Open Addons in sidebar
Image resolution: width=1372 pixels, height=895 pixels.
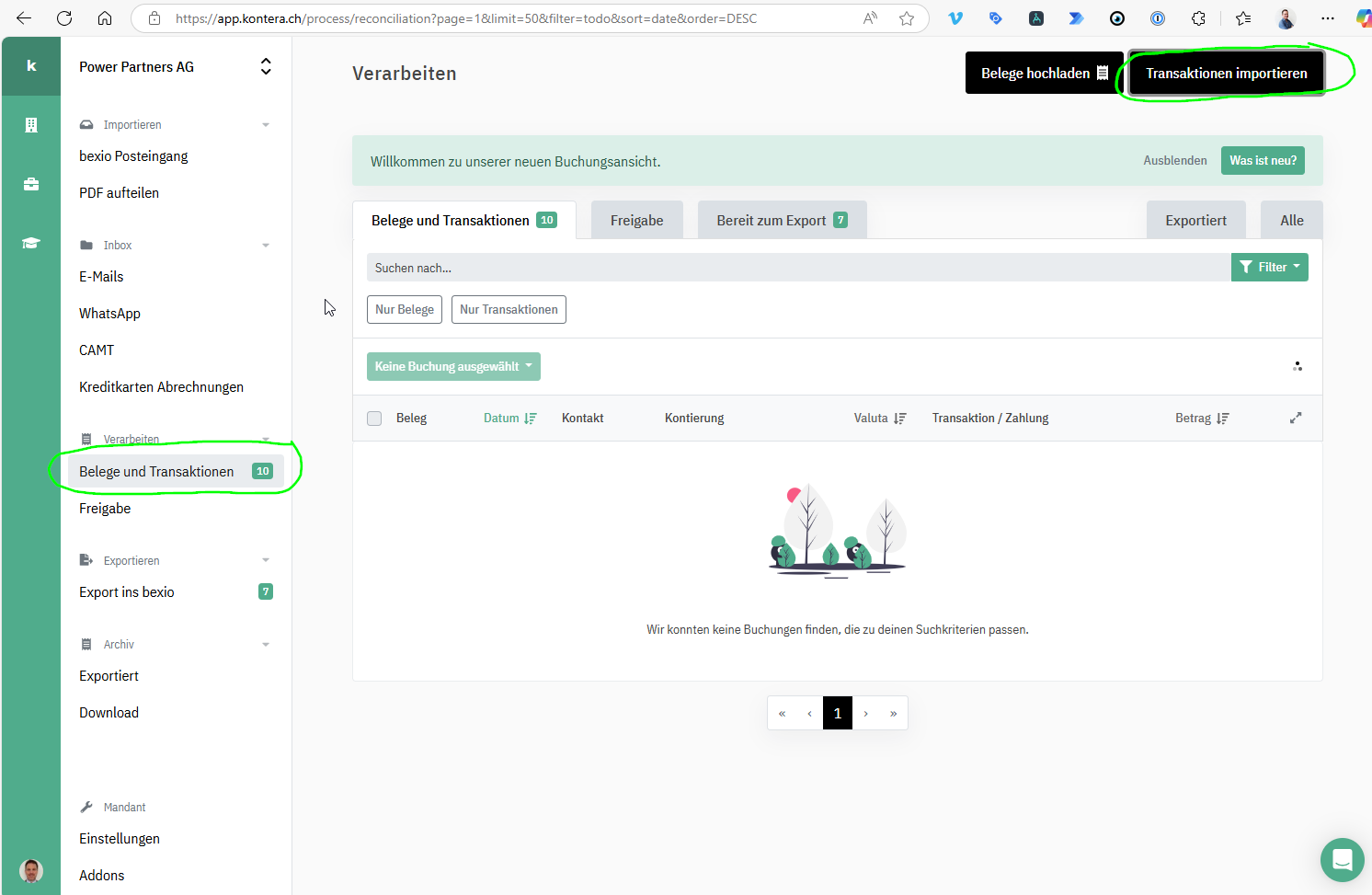[101, 876]
